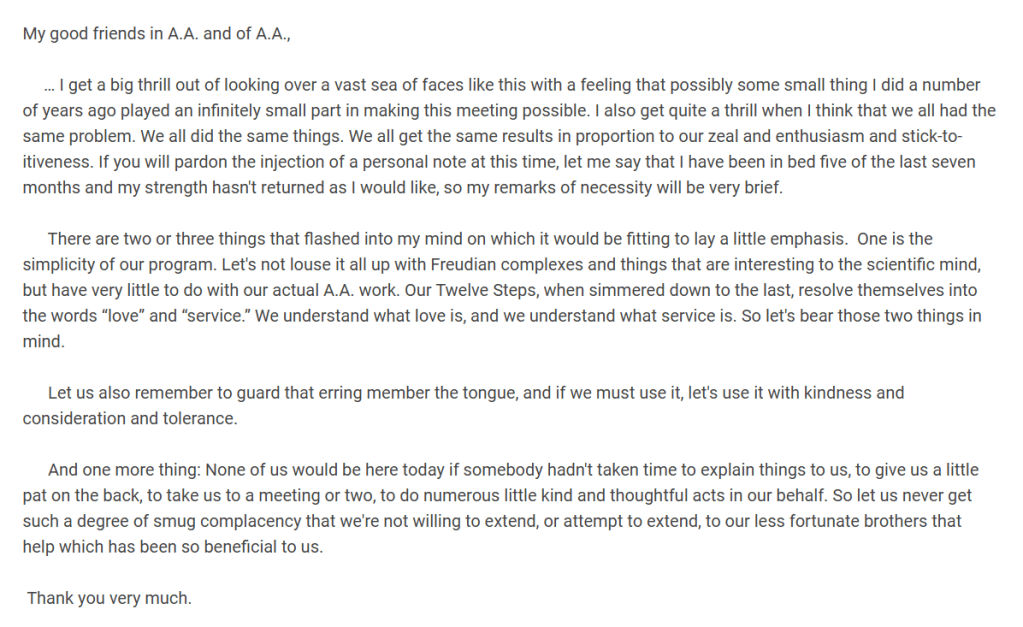This screenshot has height=627, width=1023.
Task: Click the words "consideration and tolerance"
Action: [130, 419]
